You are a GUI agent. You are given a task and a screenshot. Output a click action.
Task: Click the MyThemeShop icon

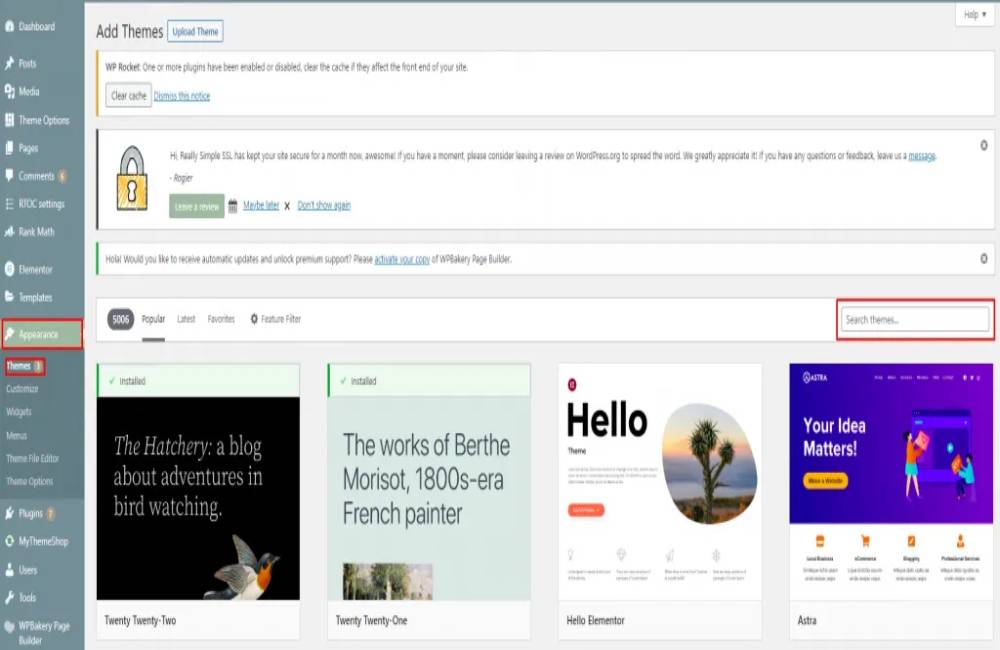(x=9, y=541)
